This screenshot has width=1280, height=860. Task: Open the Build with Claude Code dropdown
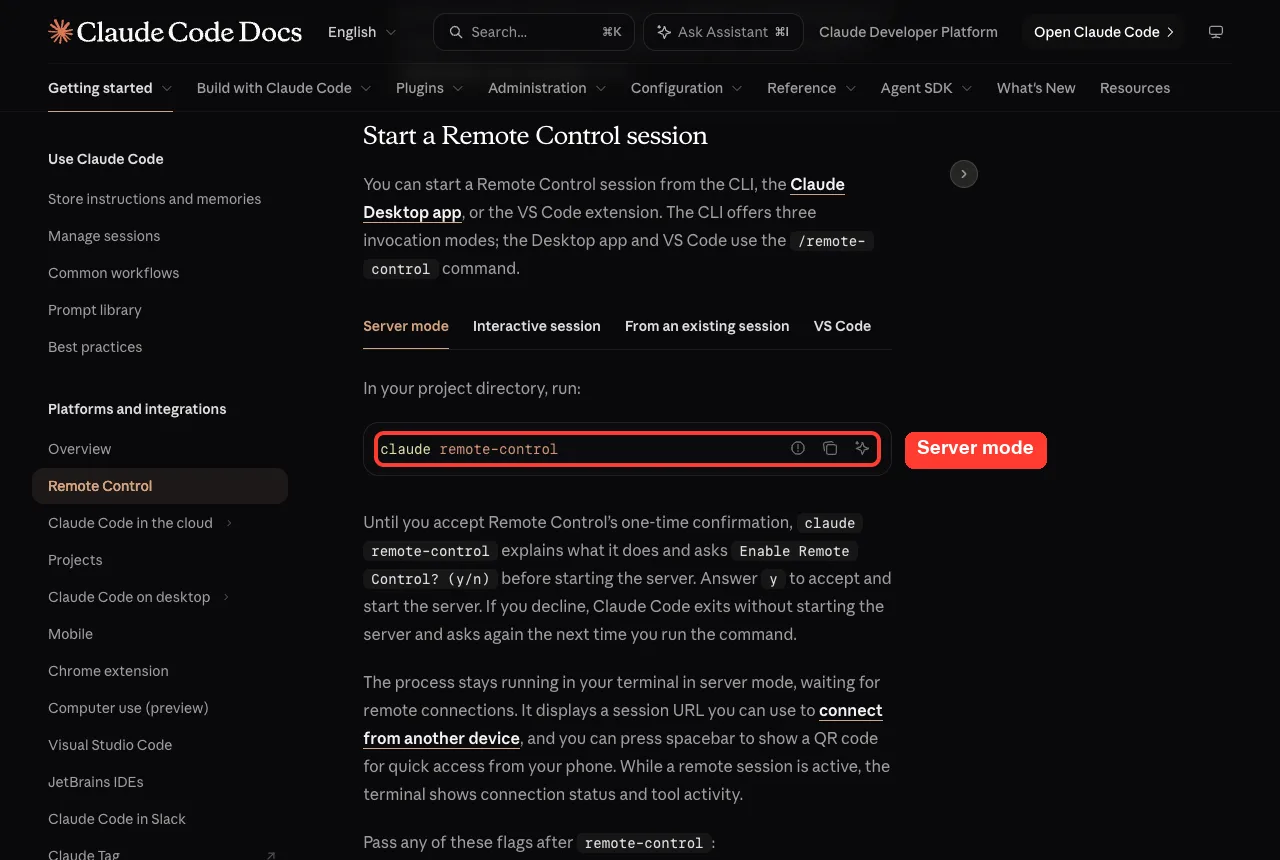click(284, 88)
